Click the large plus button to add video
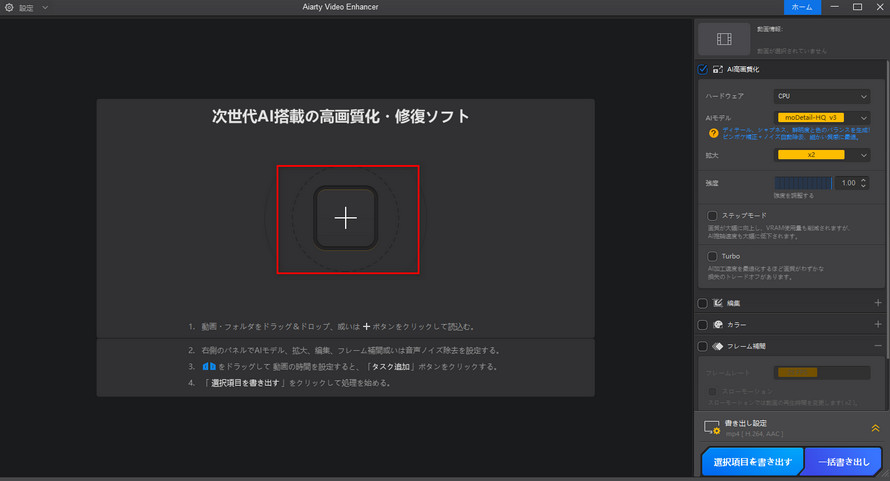The width and height of the screenshot is (890, 481). pyautogui.click(x=346, y=218)
